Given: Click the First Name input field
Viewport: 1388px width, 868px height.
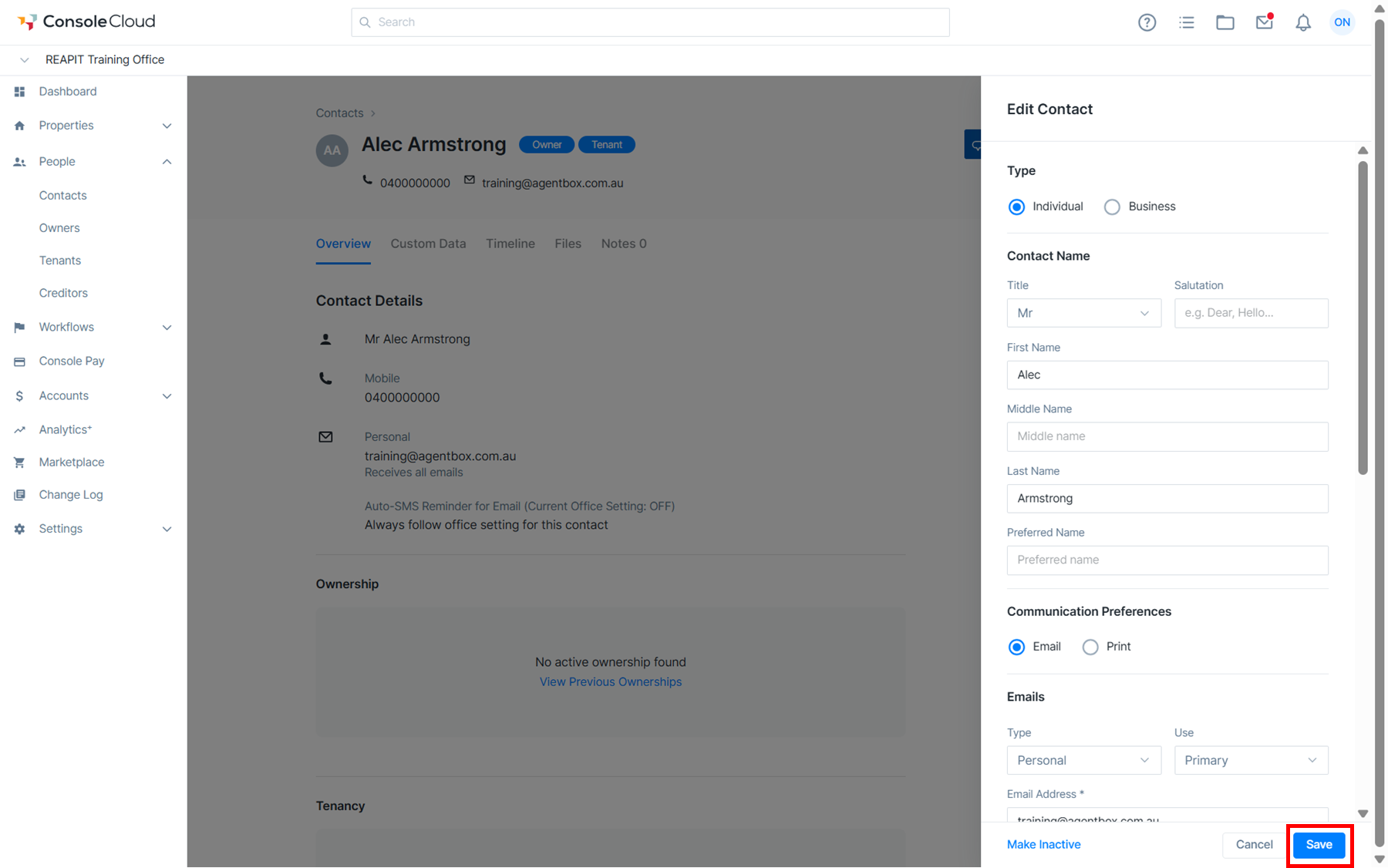Looking at the screenshot, I should pos(1167,375).
